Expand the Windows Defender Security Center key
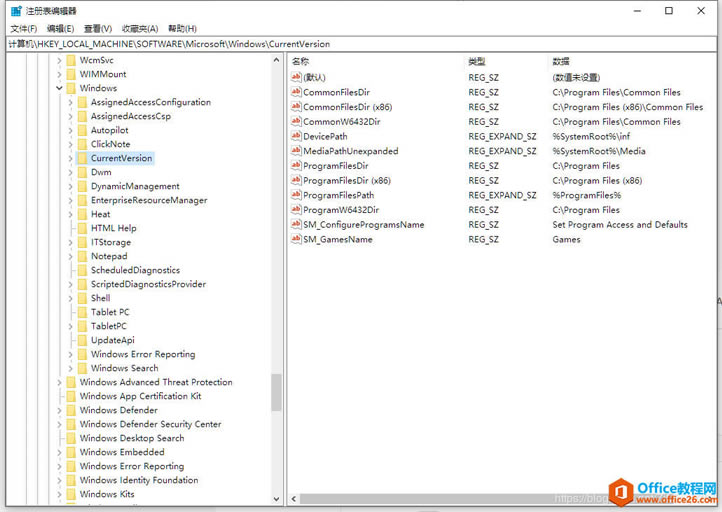Image resolution: width=722 pixels, height=512 pixels. click(x=59, y=424)
